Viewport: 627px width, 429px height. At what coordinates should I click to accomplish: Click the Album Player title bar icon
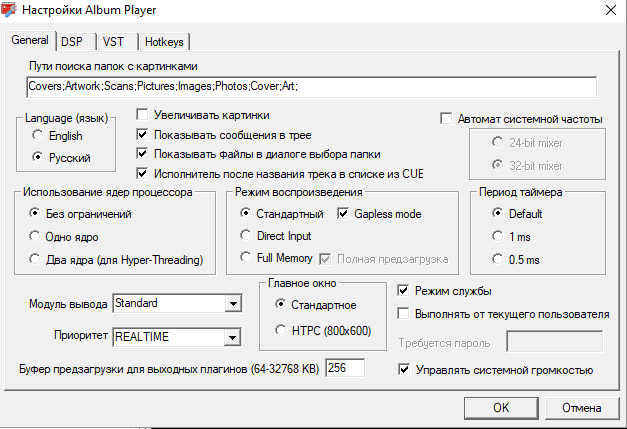coord(9,9)
